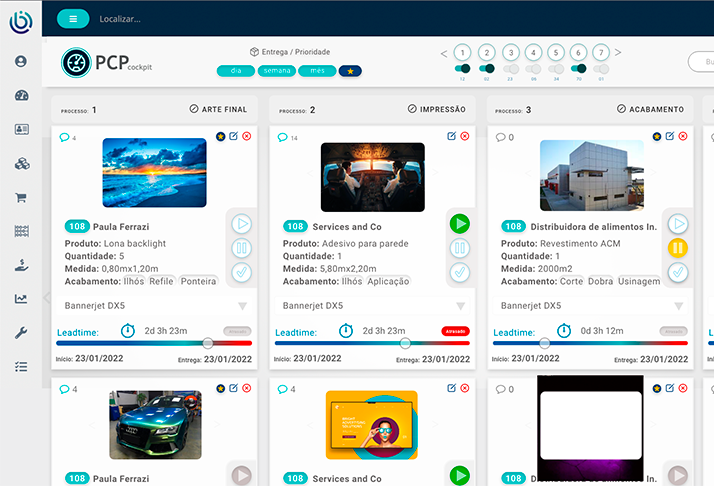Select the "mês" filter tab
The height and width of the screenshot is (486, 714).
[317, 71]
